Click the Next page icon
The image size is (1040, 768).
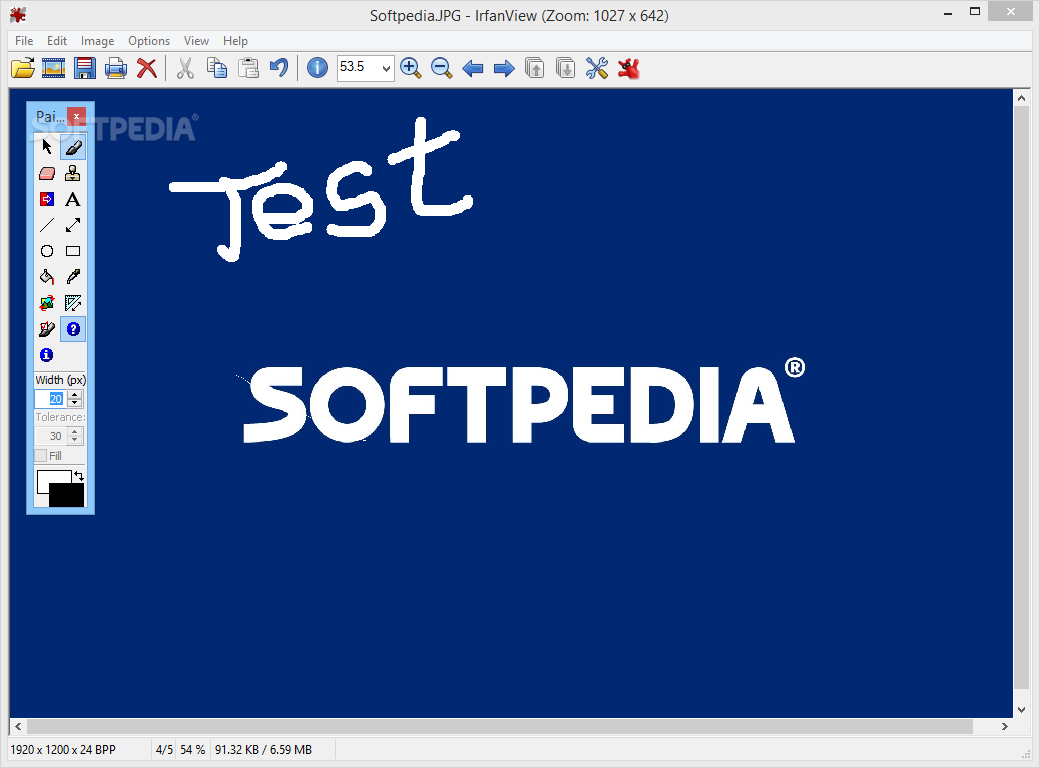click(565, 68)
